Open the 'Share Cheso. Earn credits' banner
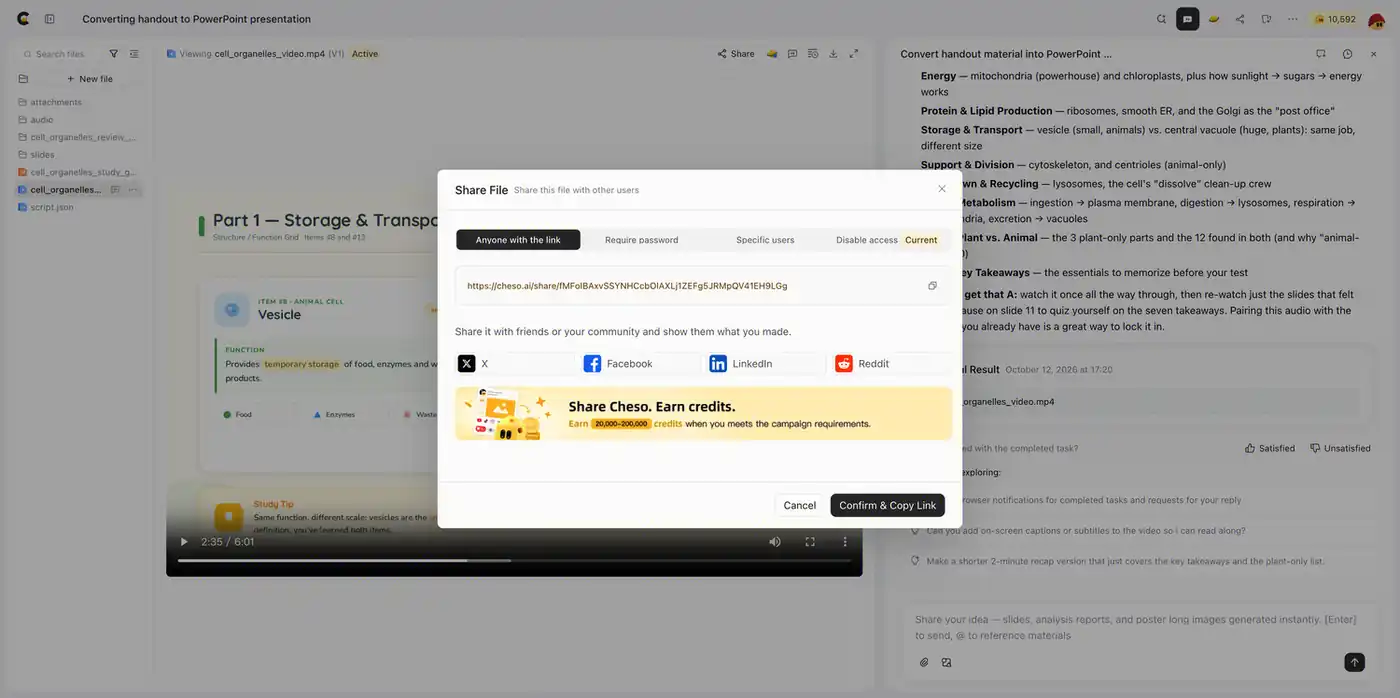This screenshot has height=698, width=1400. [704, 414]
